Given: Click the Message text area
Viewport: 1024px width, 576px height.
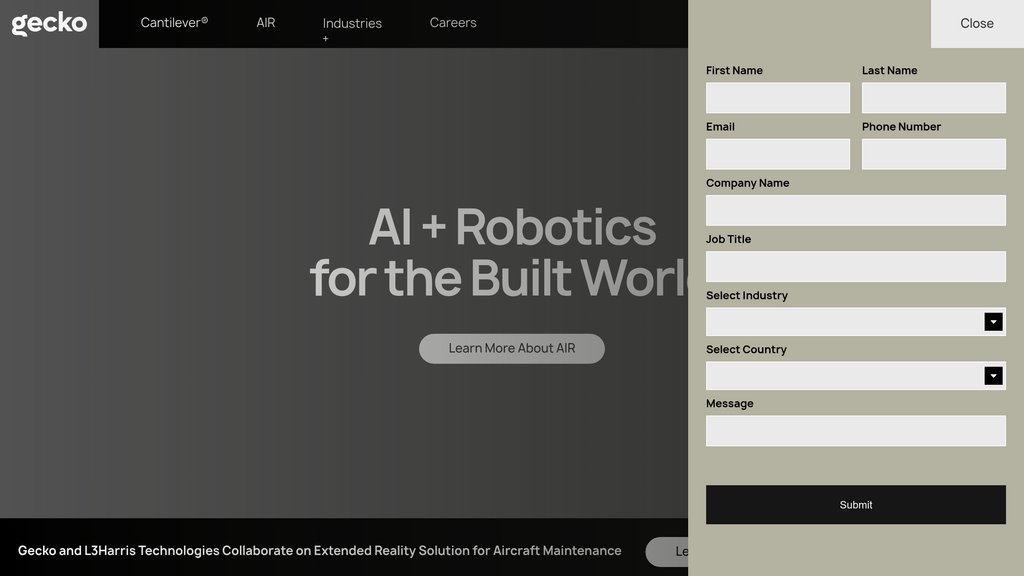Looking at the screenshot, I should click(x=855, y=430).
